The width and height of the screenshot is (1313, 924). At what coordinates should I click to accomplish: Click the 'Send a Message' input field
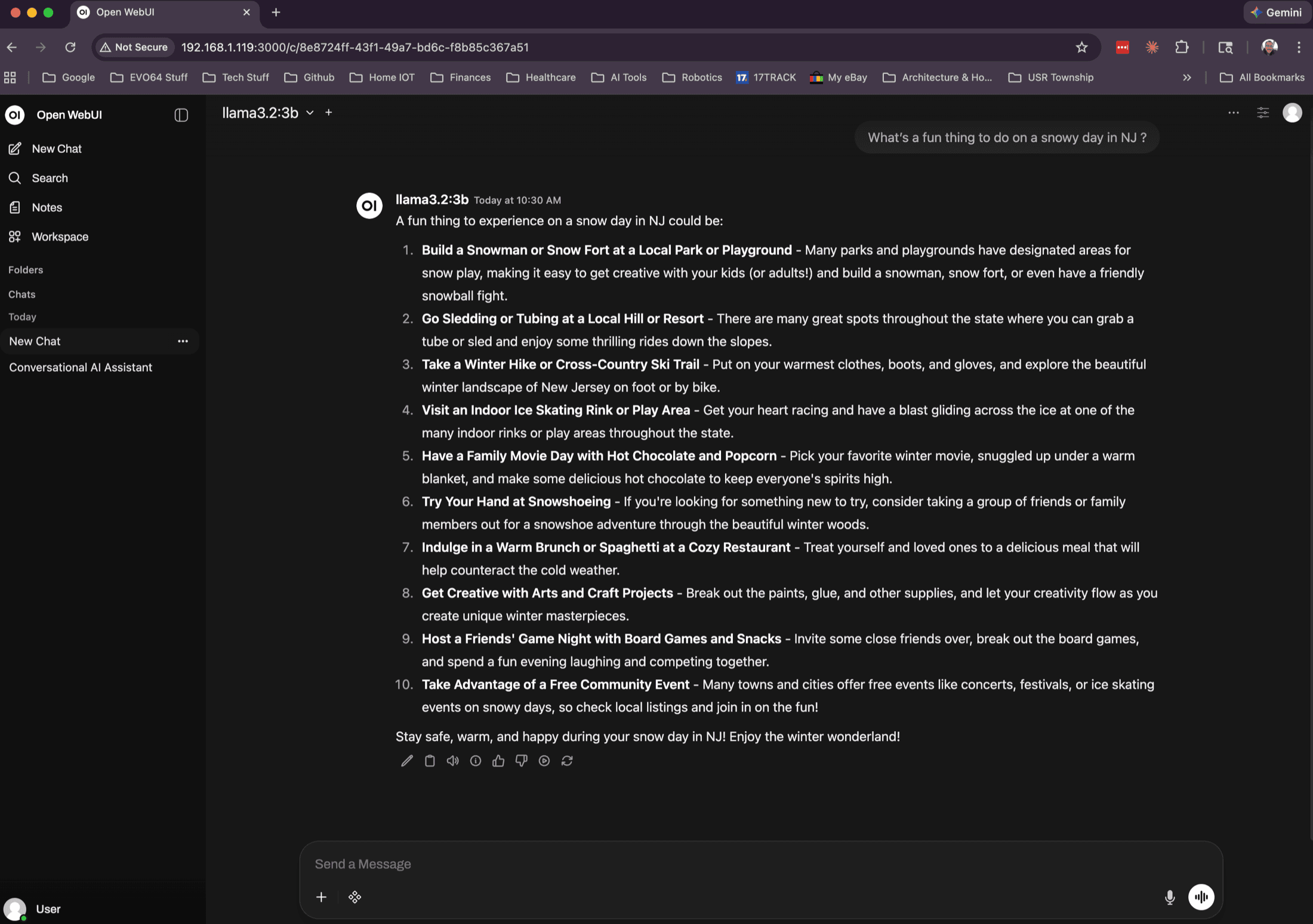click(761, 864)
